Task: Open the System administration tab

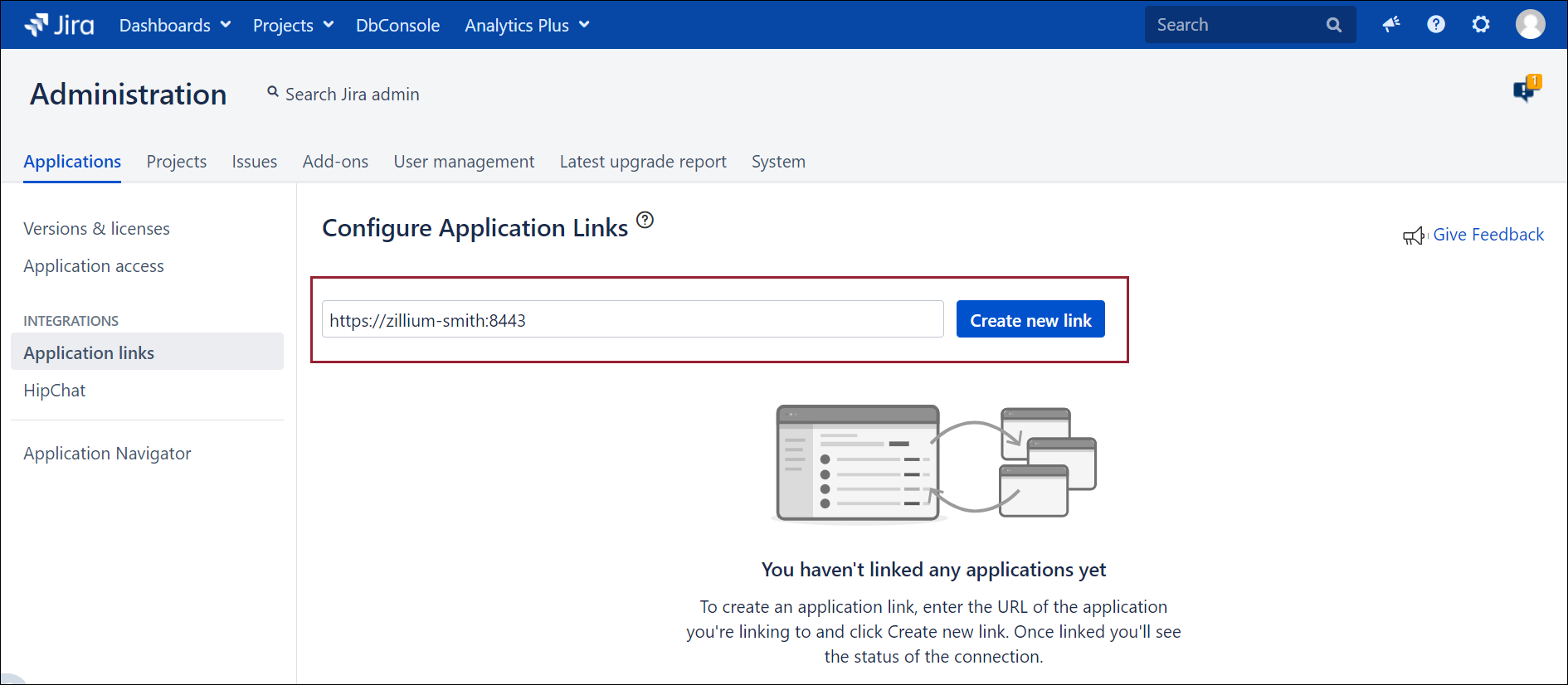Action: pos(777,162)
